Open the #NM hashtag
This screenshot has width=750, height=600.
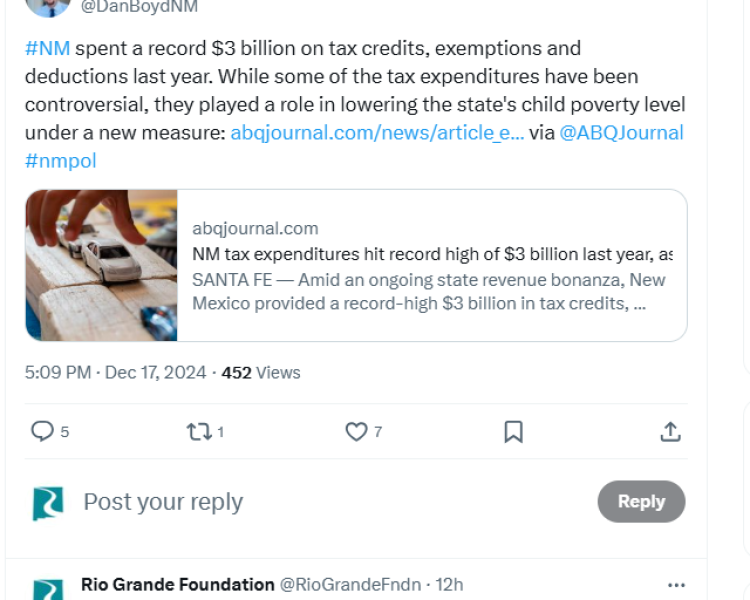coord(47,48)
